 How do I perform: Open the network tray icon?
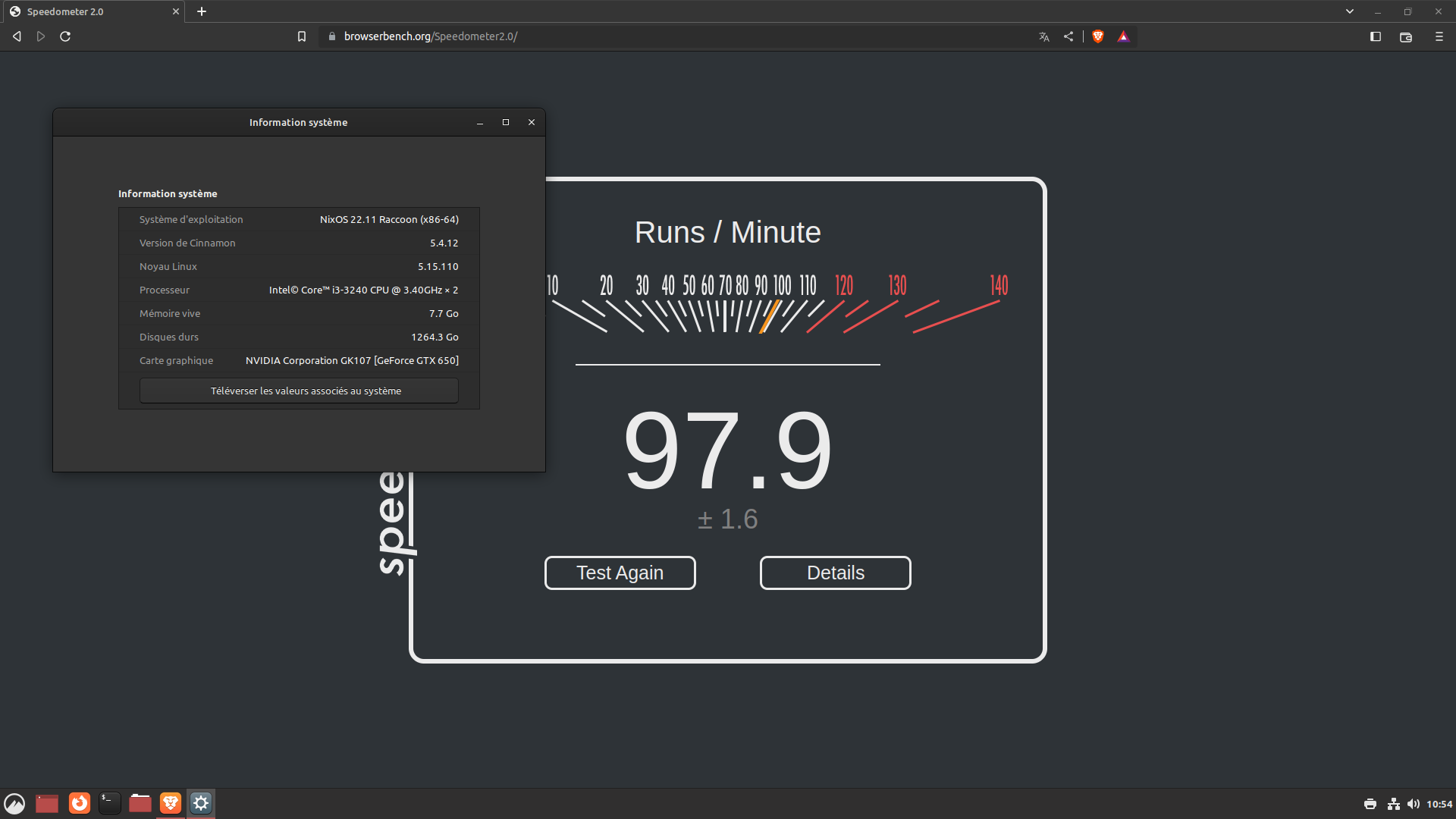pos(1394,804)
